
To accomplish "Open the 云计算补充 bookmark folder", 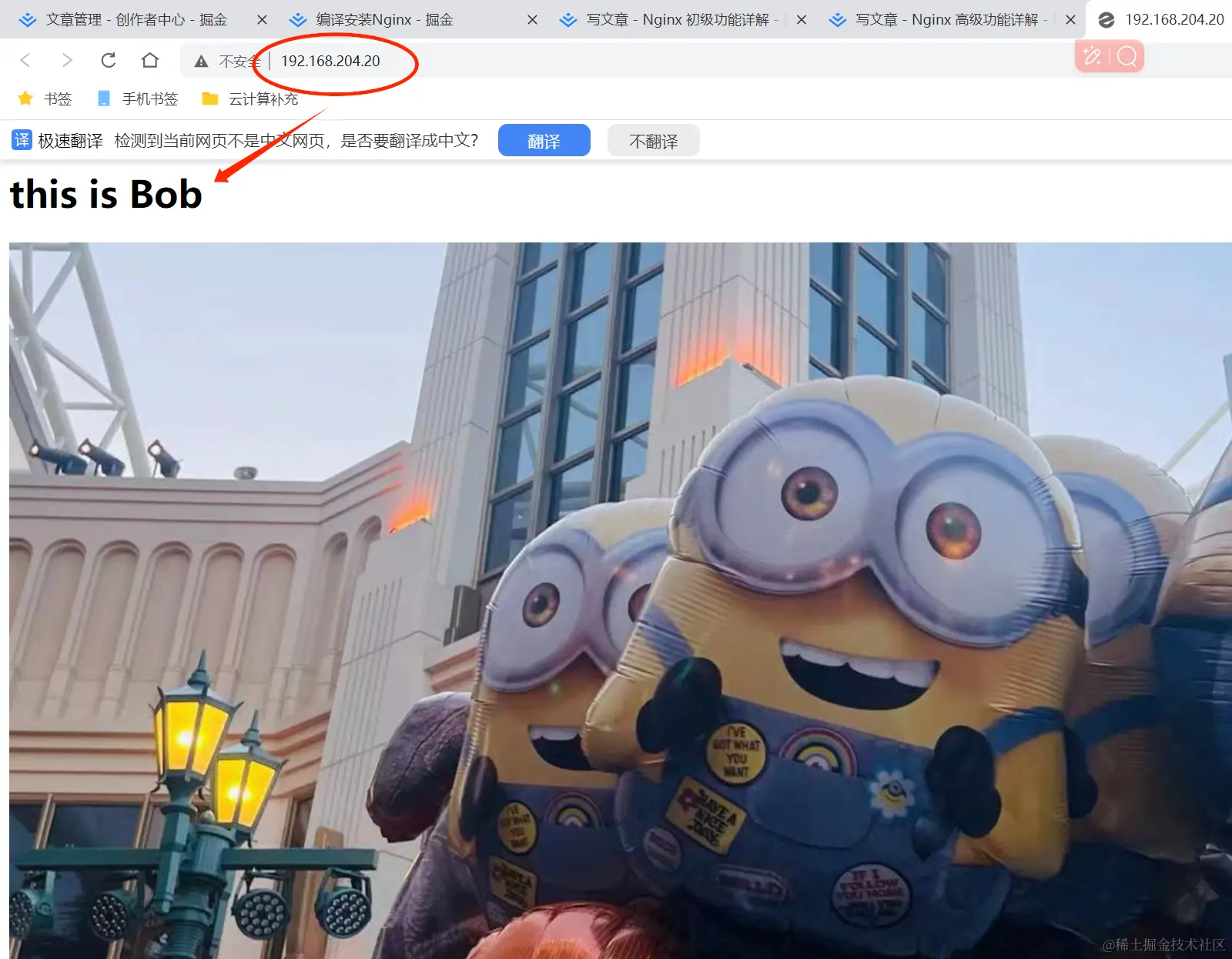I will pyautogui.click(x=249, y=99).
